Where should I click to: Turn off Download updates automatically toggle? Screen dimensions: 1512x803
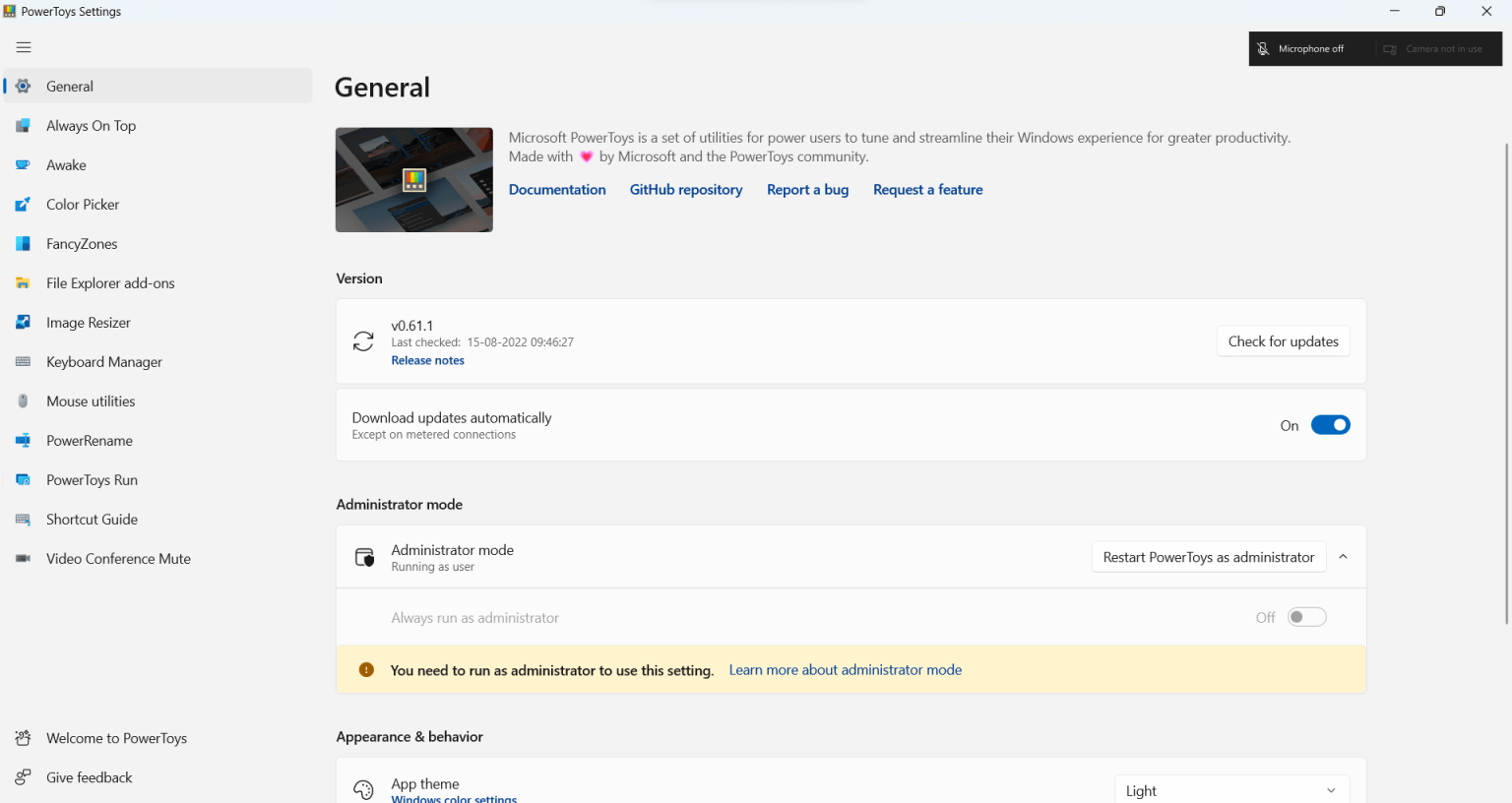(1330, 425)
